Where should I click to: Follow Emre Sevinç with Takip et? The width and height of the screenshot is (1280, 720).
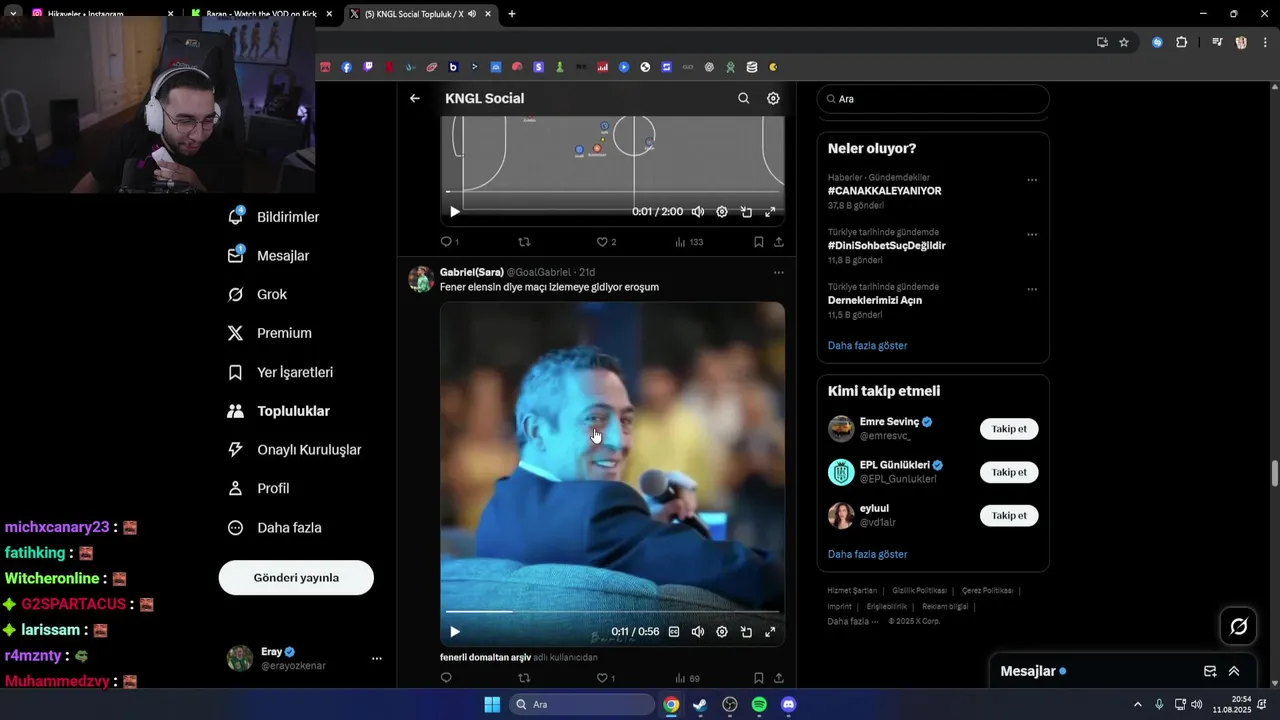(1009, 429)
